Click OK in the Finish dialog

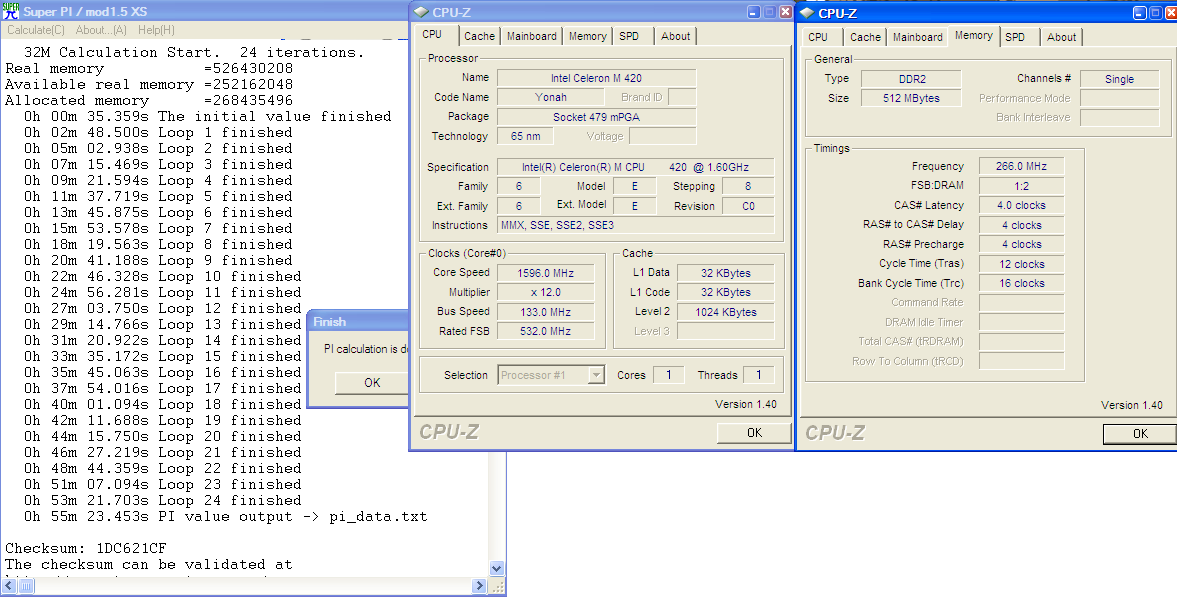[x=372, y=382]
